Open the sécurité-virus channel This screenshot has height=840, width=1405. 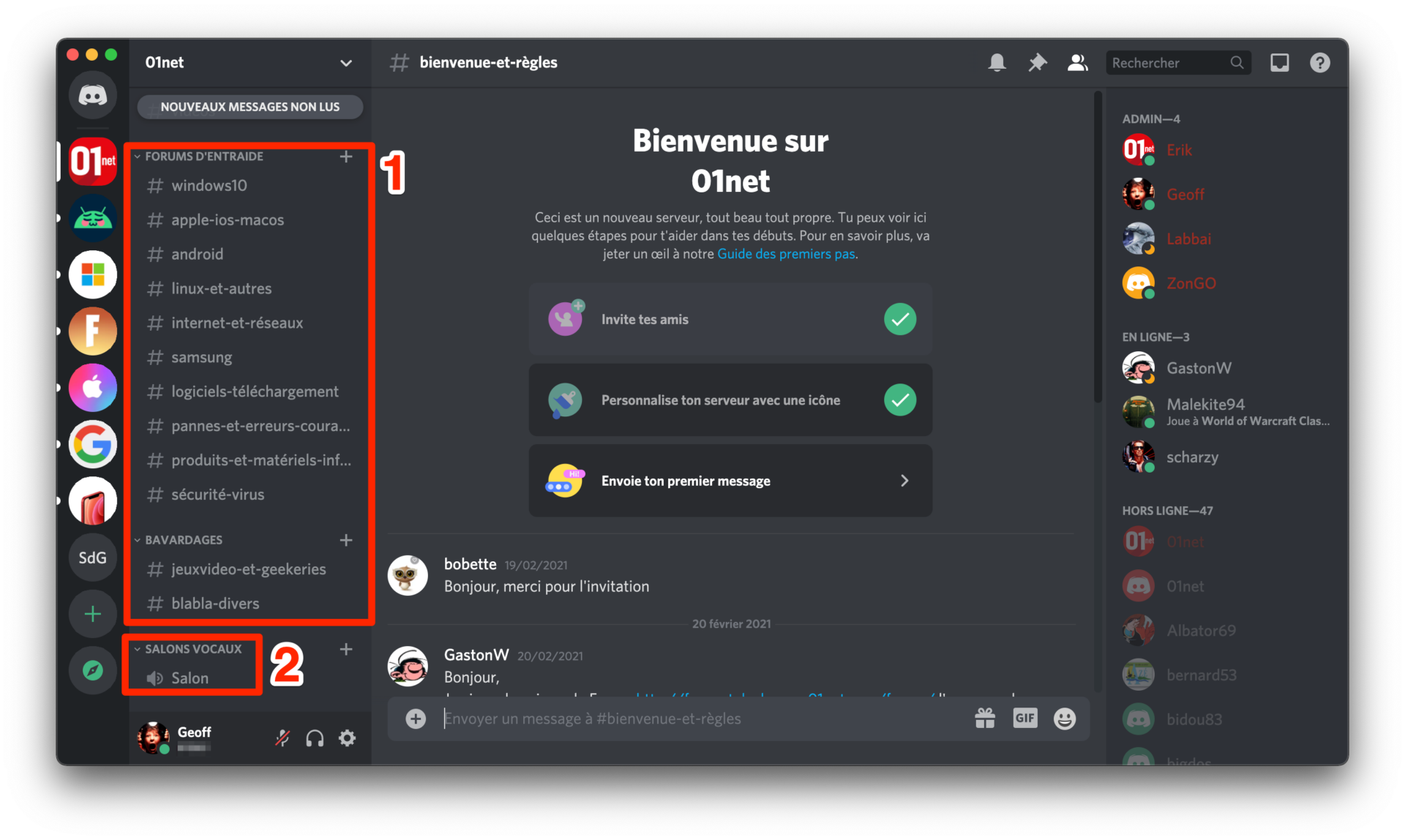pos(250,495)
